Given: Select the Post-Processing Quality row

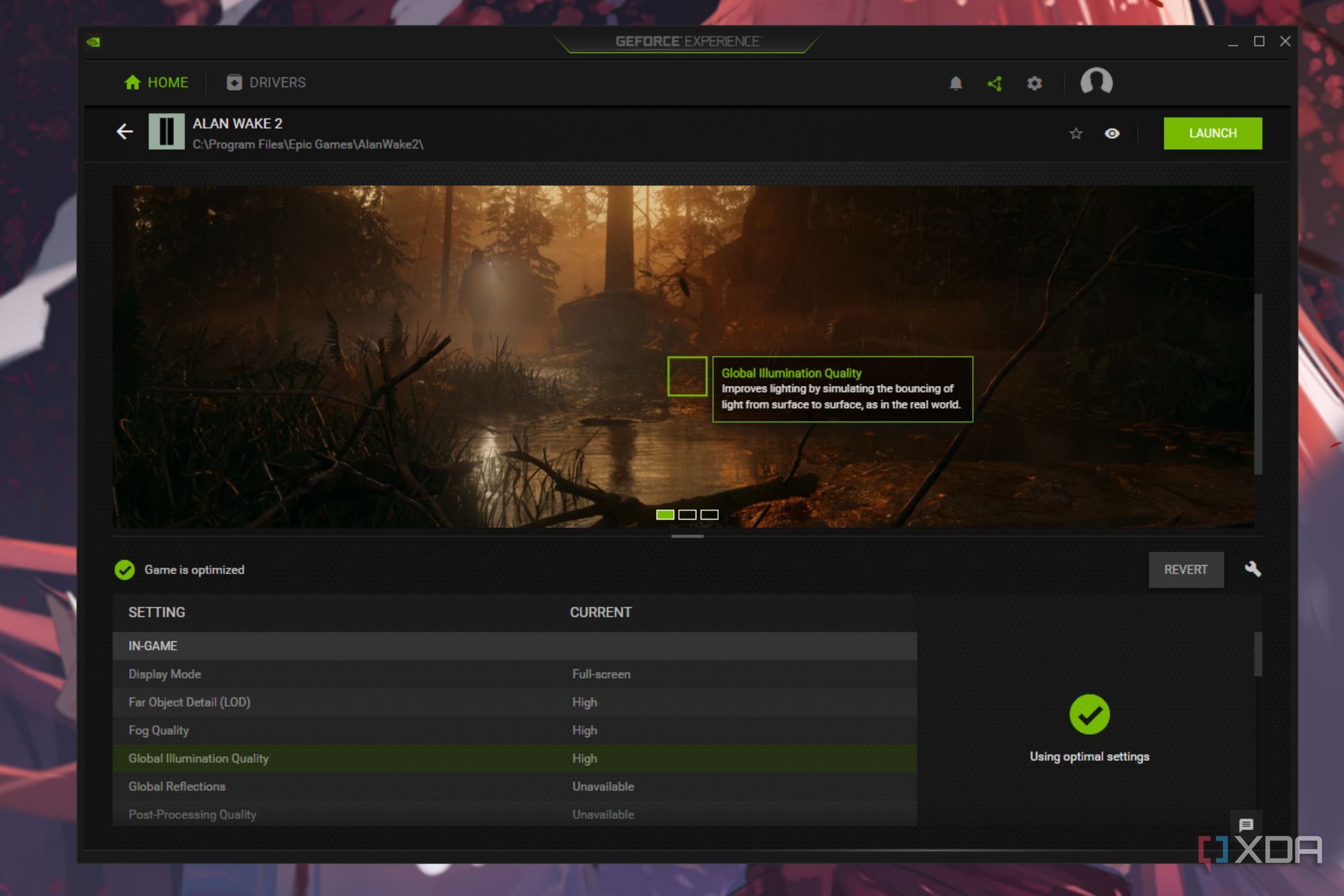Looking at the screenshot, I should (515, 814).
